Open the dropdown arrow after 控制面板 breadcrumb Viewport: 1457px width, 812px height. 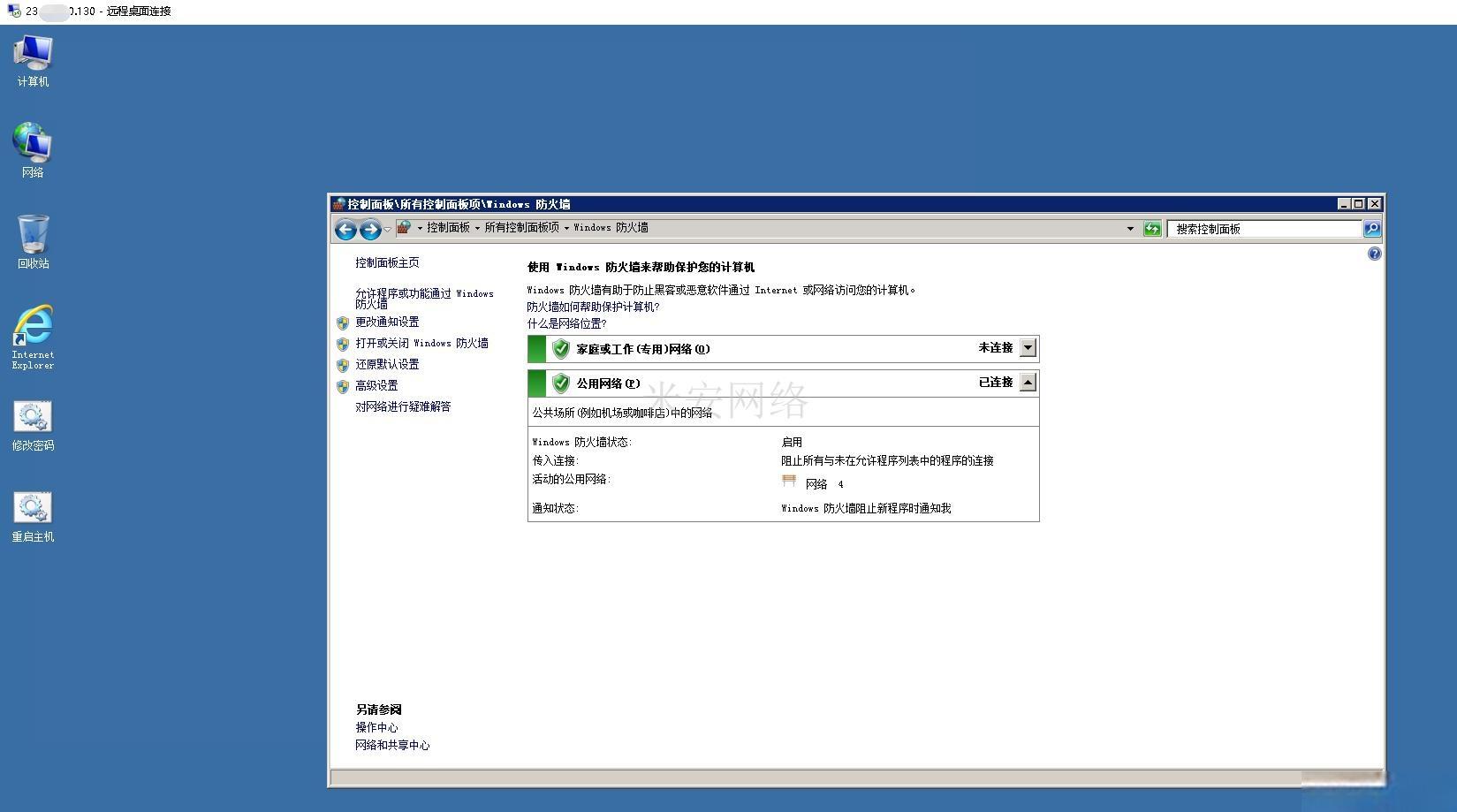pos(477,228)
